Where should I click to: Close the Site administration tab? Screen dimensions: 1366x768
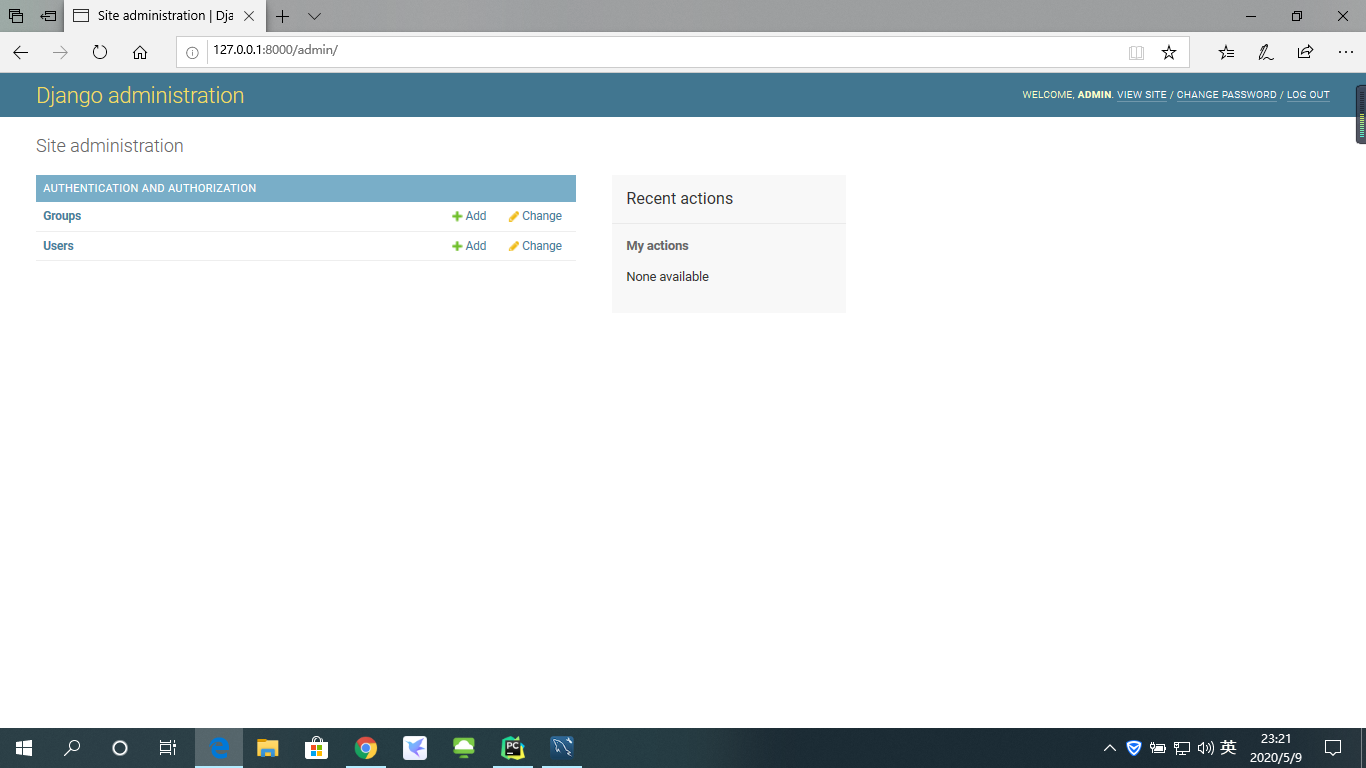coord(249,16)
